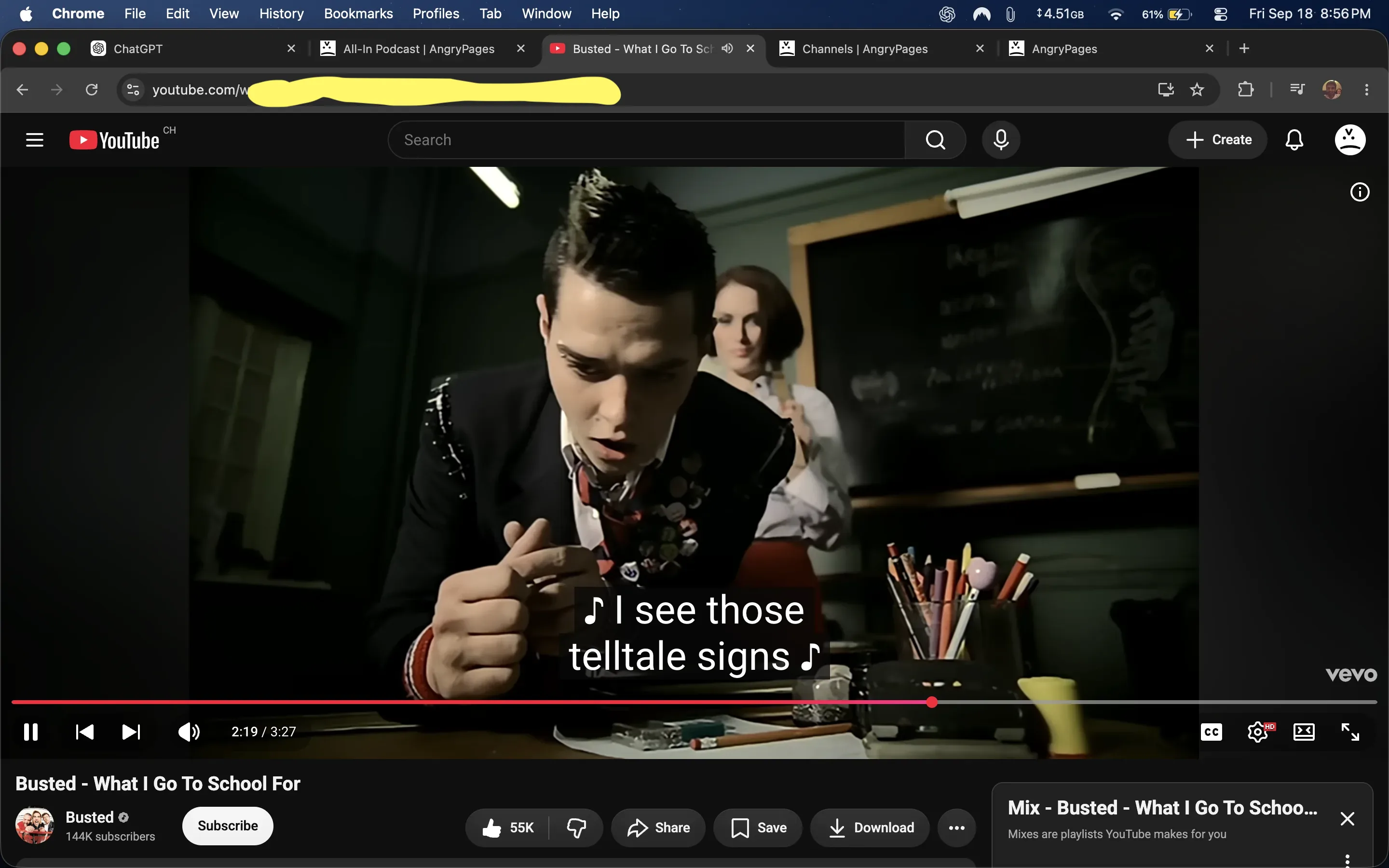Open video settings gear
The image size is (1389, 868).
point(1258,732)
